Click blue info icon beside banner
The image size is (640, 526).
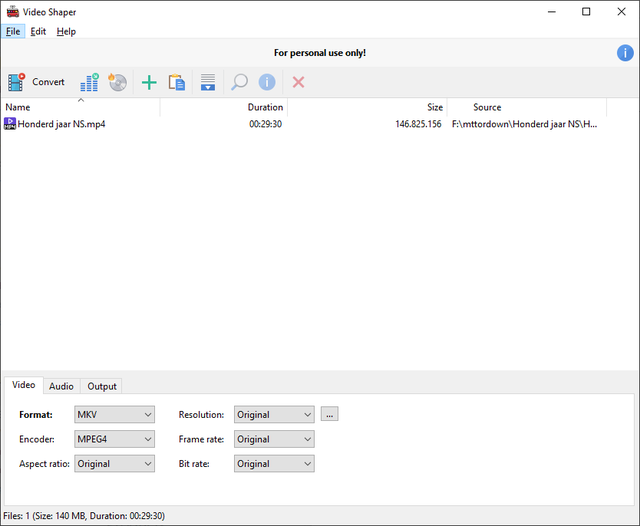click(625, 53)
